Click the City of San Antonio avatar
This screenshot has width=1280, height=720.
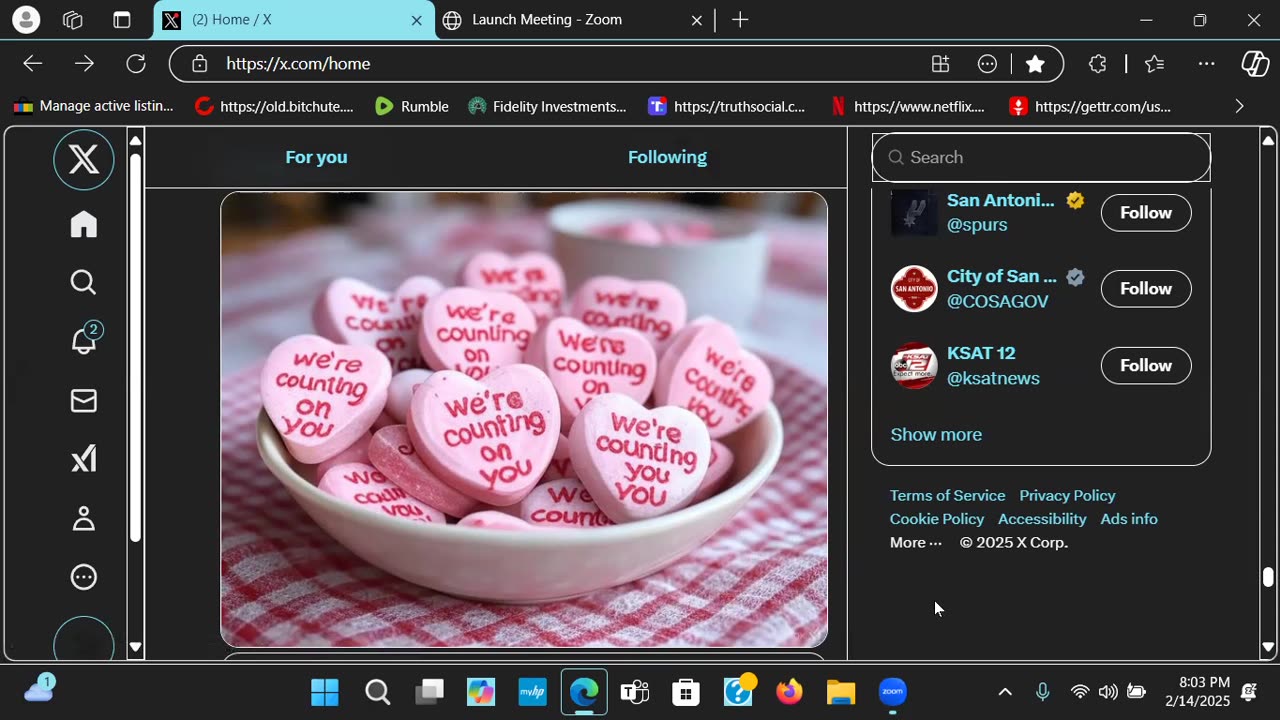coord(914,289)
